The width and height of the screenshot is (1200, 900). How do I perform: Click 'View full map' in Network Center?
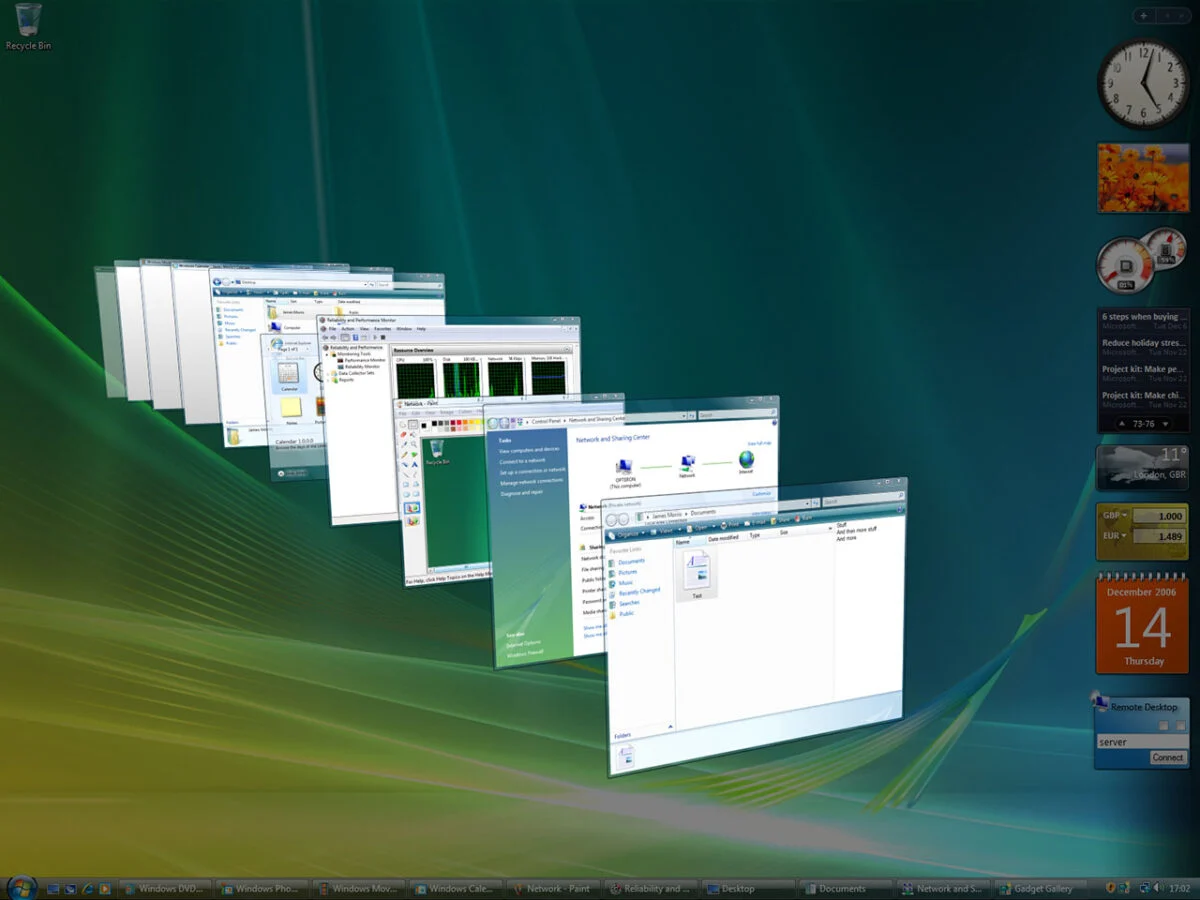[760, 443]
